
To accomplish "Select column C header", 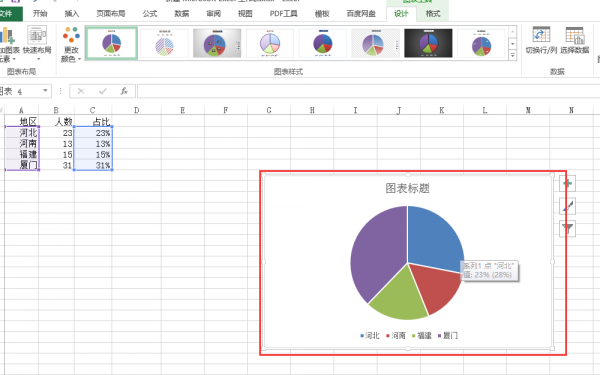I will 93,110.
